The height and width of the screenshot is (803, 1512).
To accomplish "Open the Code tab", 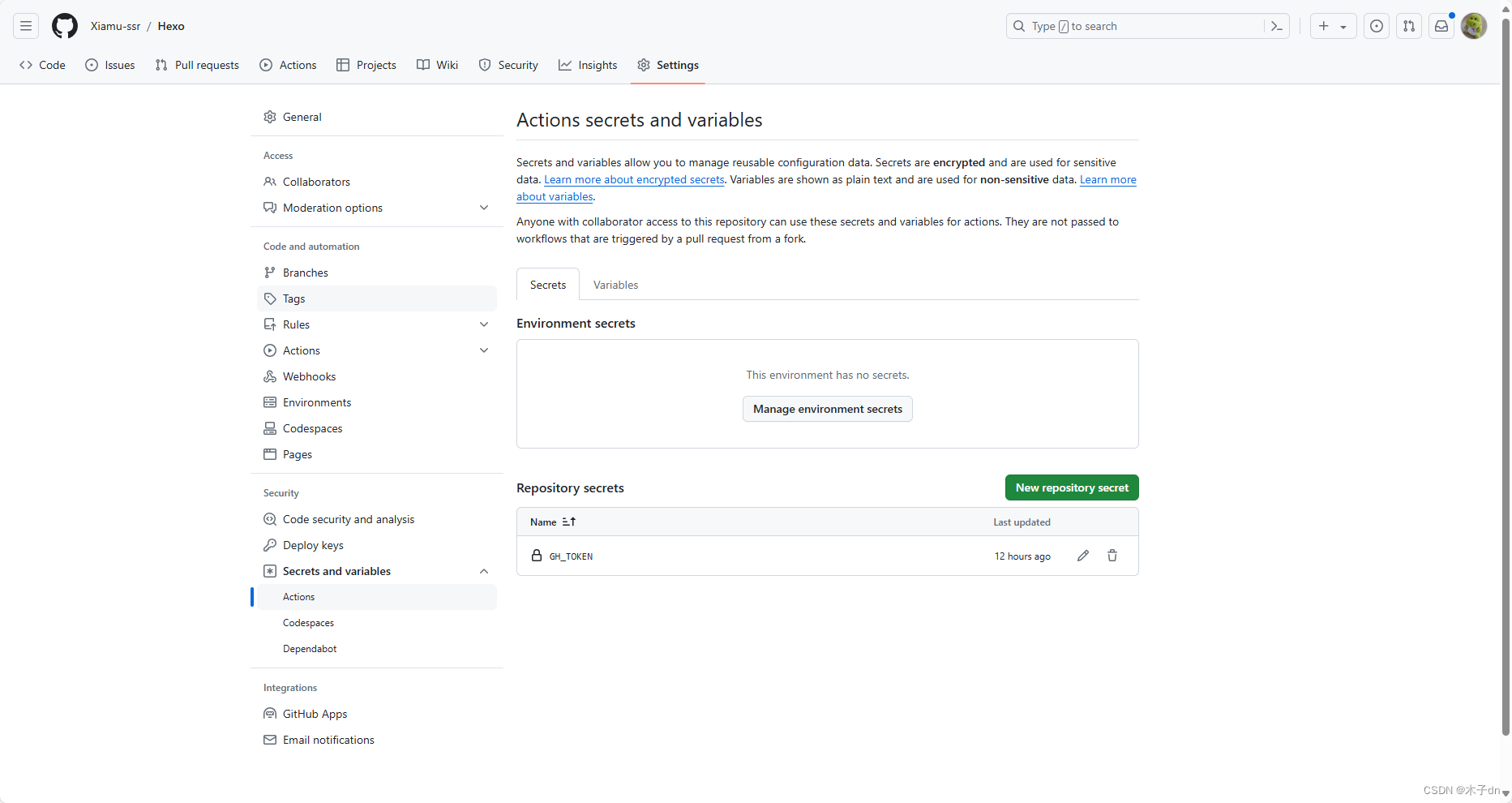I will pyautogui.click(x=43, y=65).
